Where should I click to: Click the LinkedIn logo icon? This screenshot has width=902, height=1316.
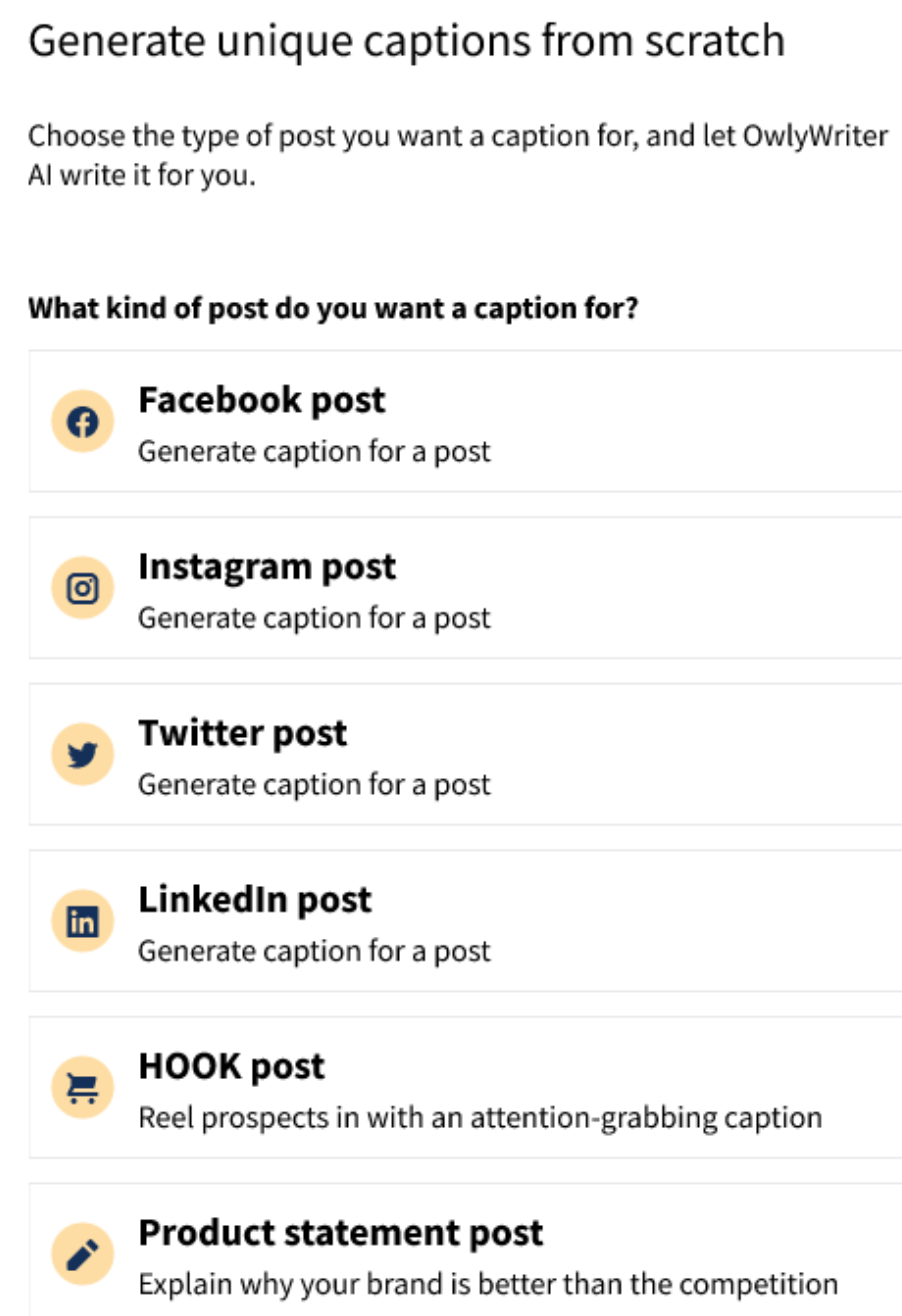82,921
